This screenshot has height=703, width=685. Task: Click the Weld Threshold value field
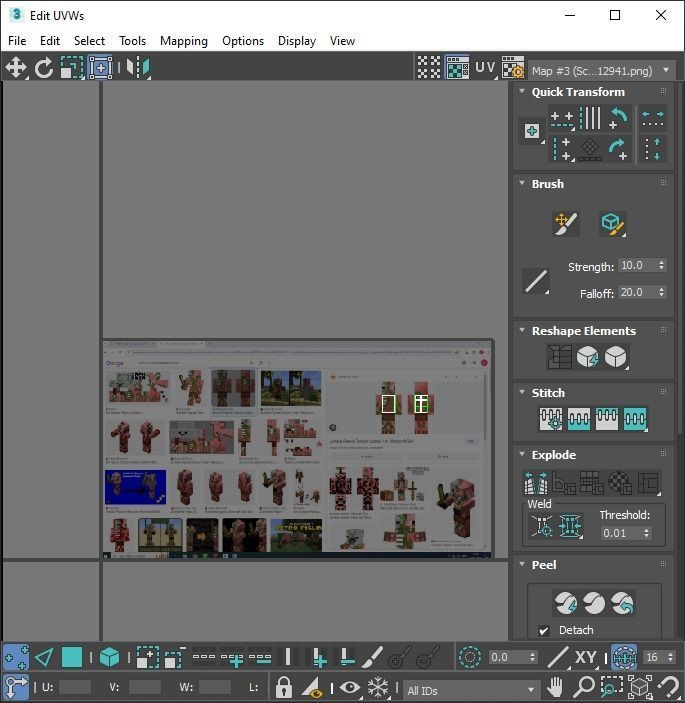tap(620, 533)
